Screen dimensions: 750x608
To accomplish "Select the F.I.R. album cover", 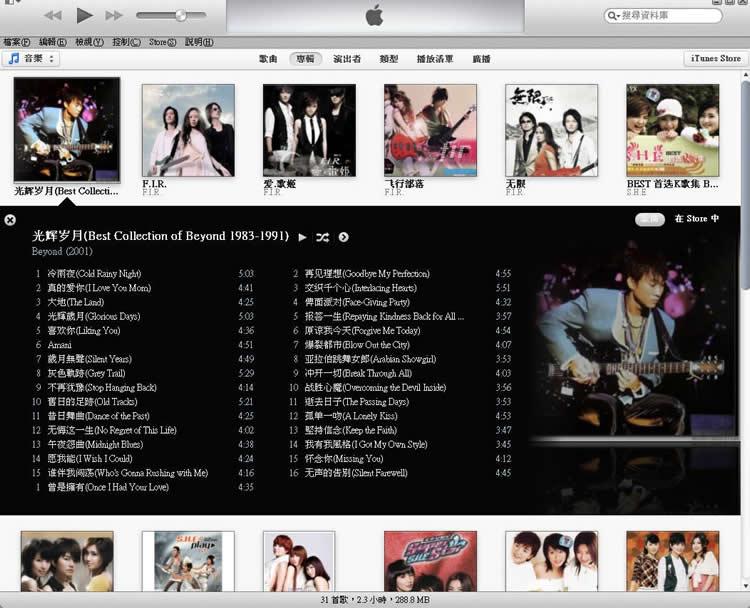I will point(188,130).
